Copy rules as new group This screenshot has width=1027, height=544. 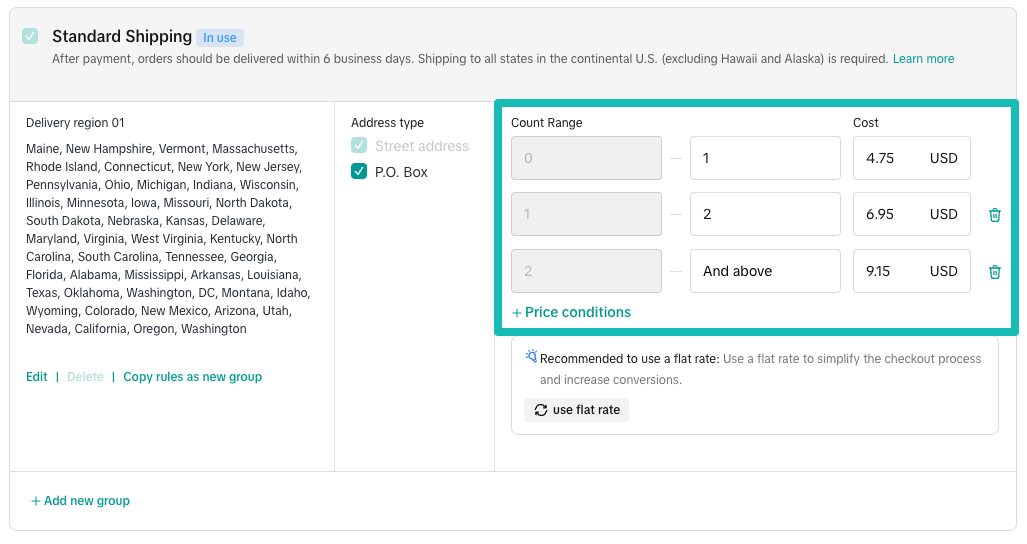pyautogui.click(x=192, y=377)
